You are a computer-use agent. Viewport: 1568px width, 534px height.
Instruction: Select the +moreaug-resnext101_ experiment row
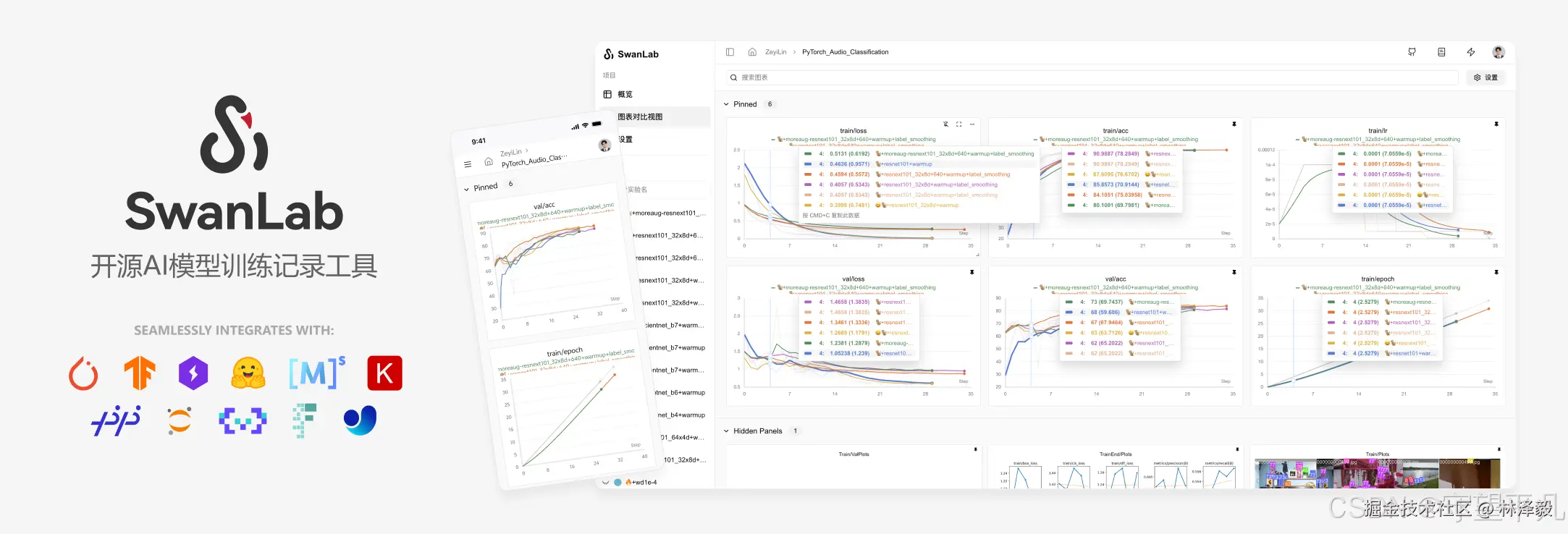pos(666,213)
